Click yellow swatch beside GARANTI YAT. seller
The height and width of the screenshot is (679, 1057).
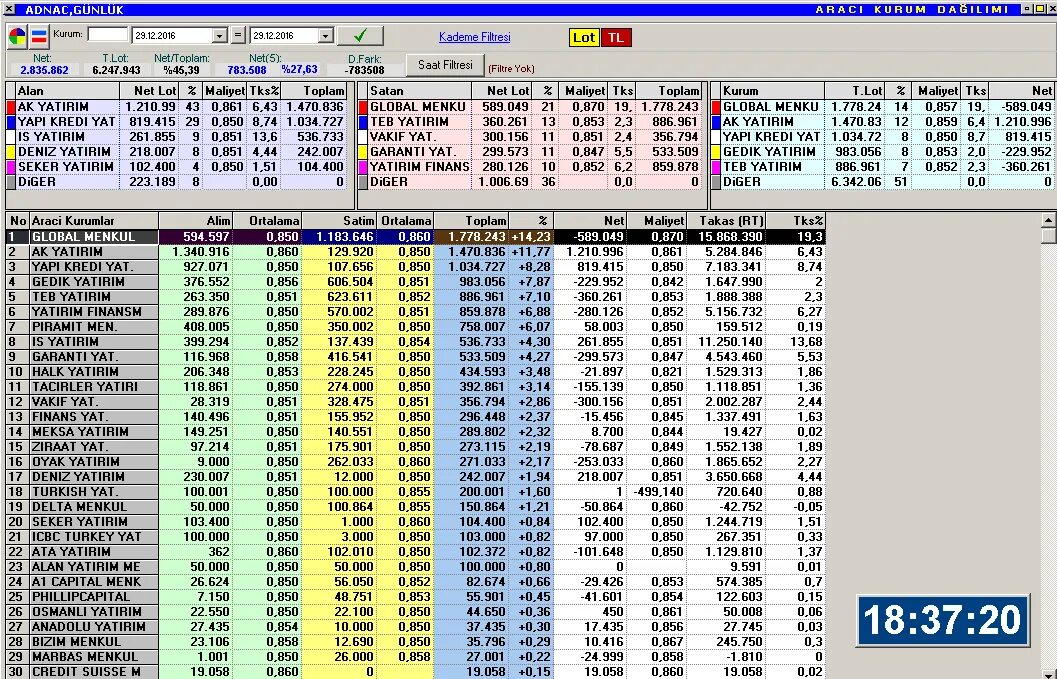(363, 152)
